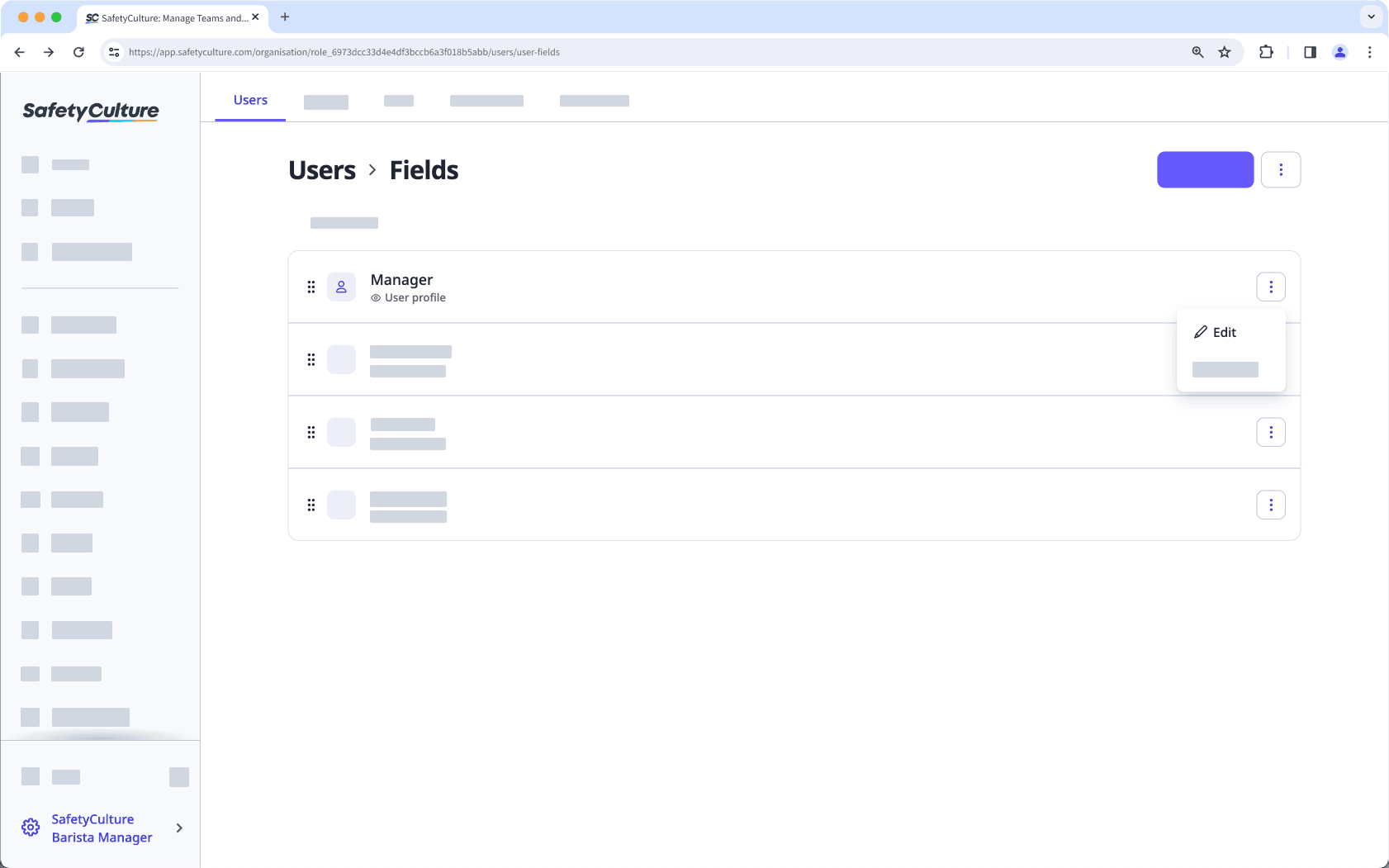Click the Edit pencil icon in the menu
The image size is (1389, 868).
pyautogui.click(x=1199, y=331)
